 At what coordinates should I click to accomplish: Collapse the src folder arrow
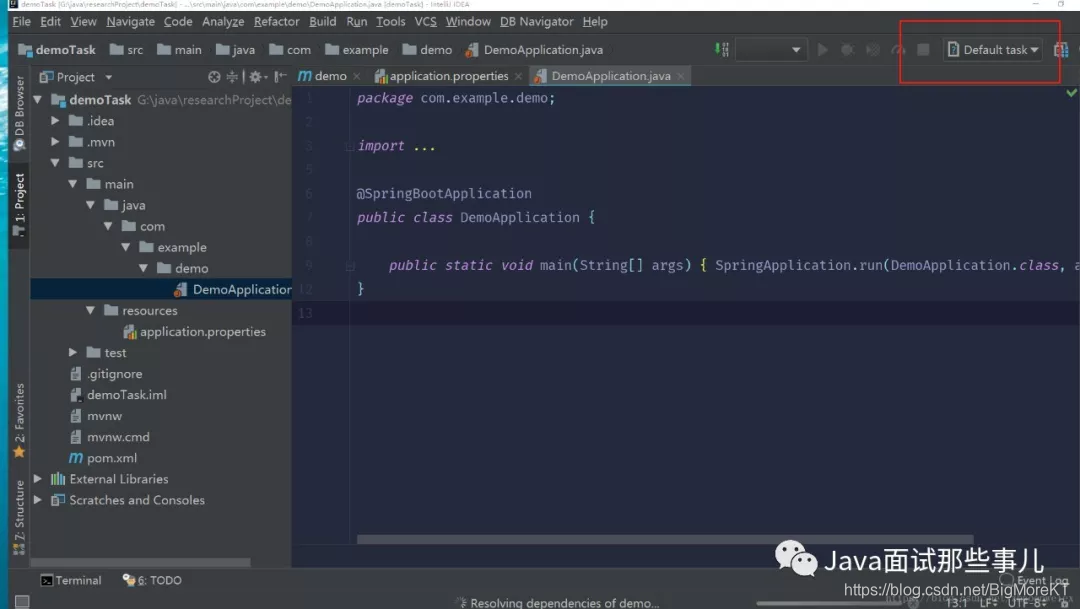55,163
